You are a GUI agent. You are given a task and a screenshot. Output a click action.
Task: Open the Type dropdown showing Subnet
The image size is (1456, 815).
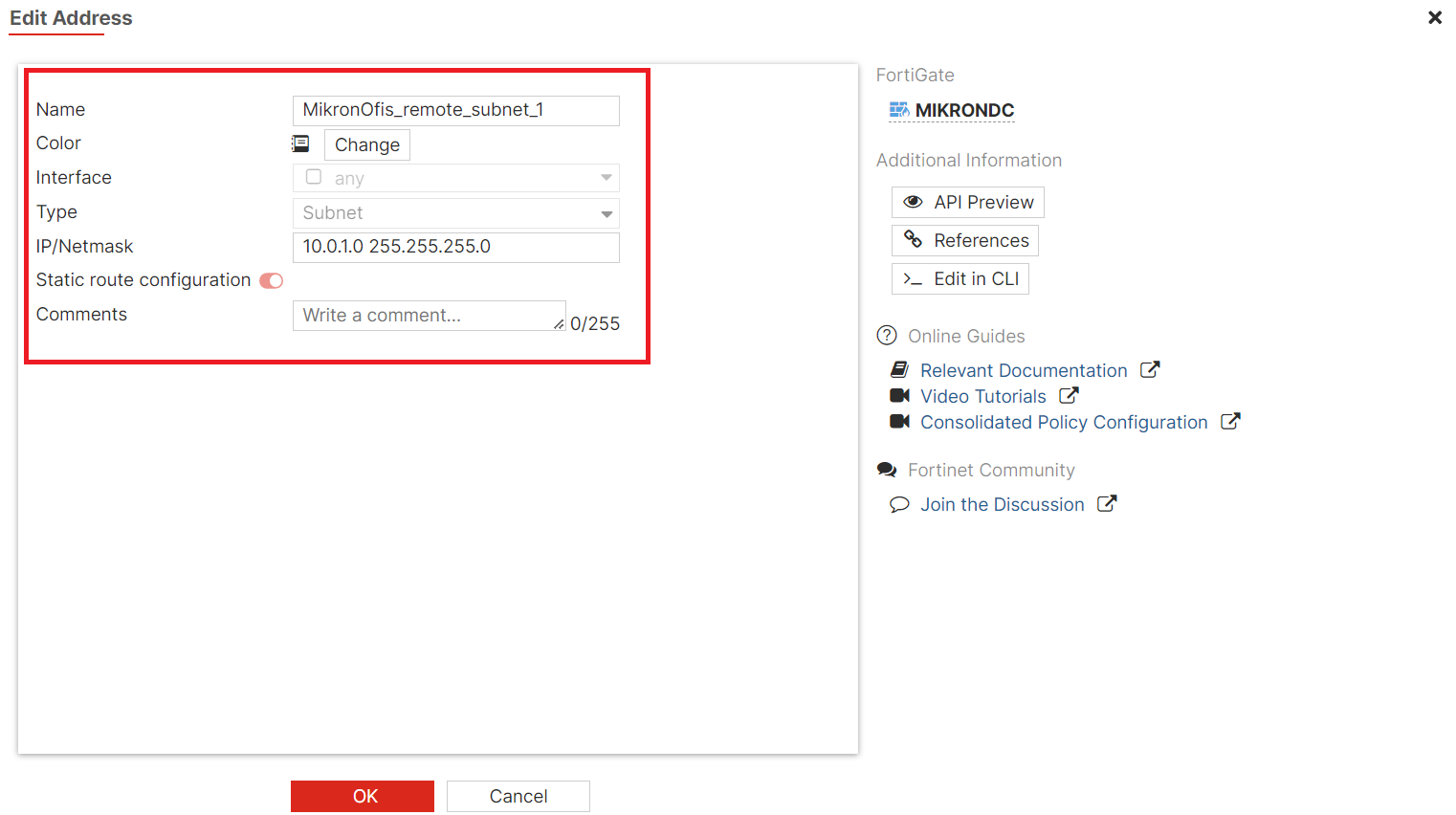coord(456,213)
